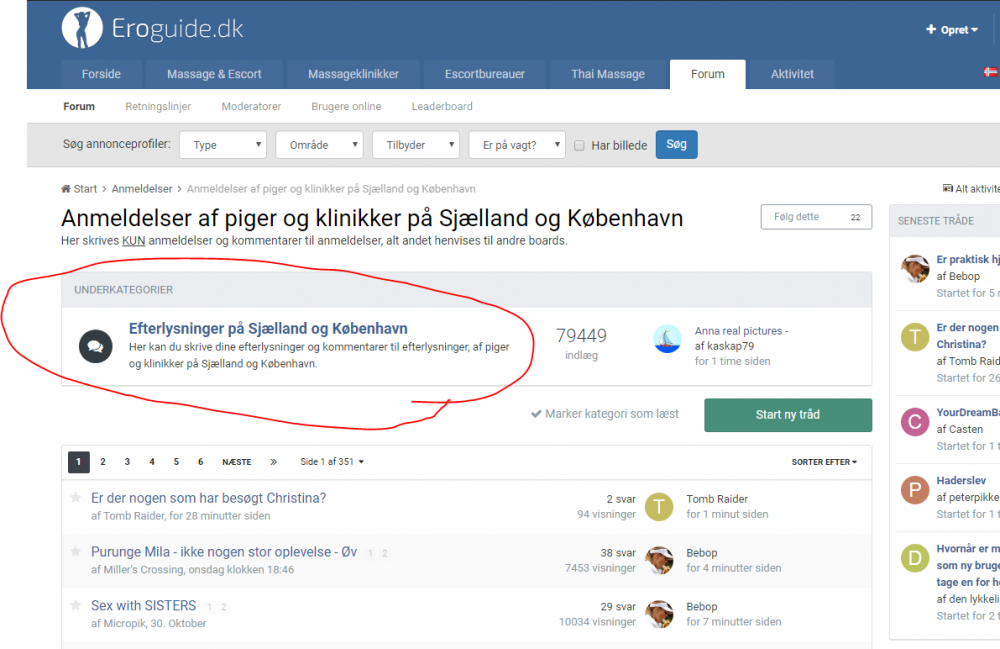1000x649 pixels.
Task: Click the speech bubble icon for Efterlysninger subcategory
Action: point(96,346)
